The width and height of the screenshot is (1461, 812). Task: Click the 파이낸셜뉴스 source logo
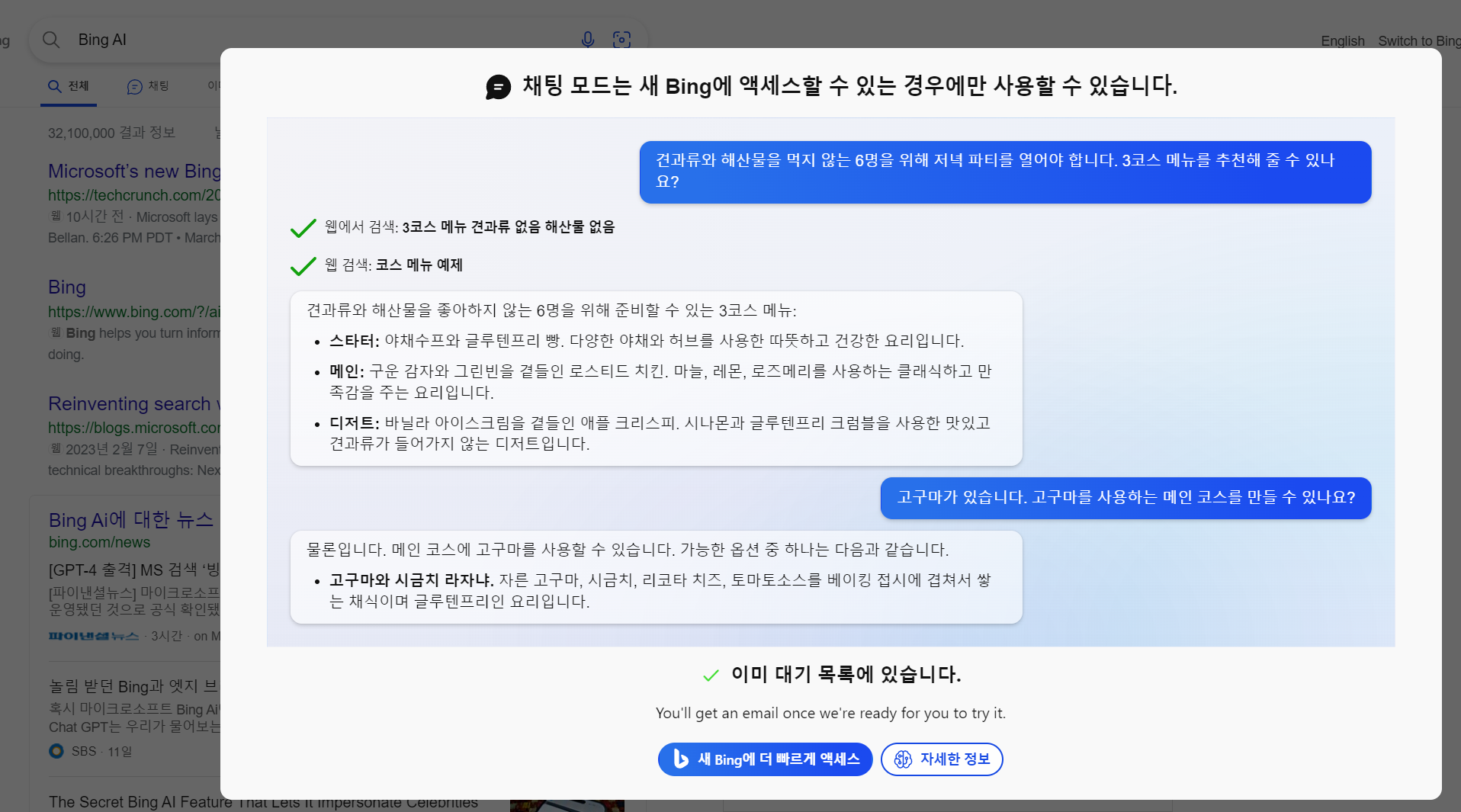tap(94, 636)
